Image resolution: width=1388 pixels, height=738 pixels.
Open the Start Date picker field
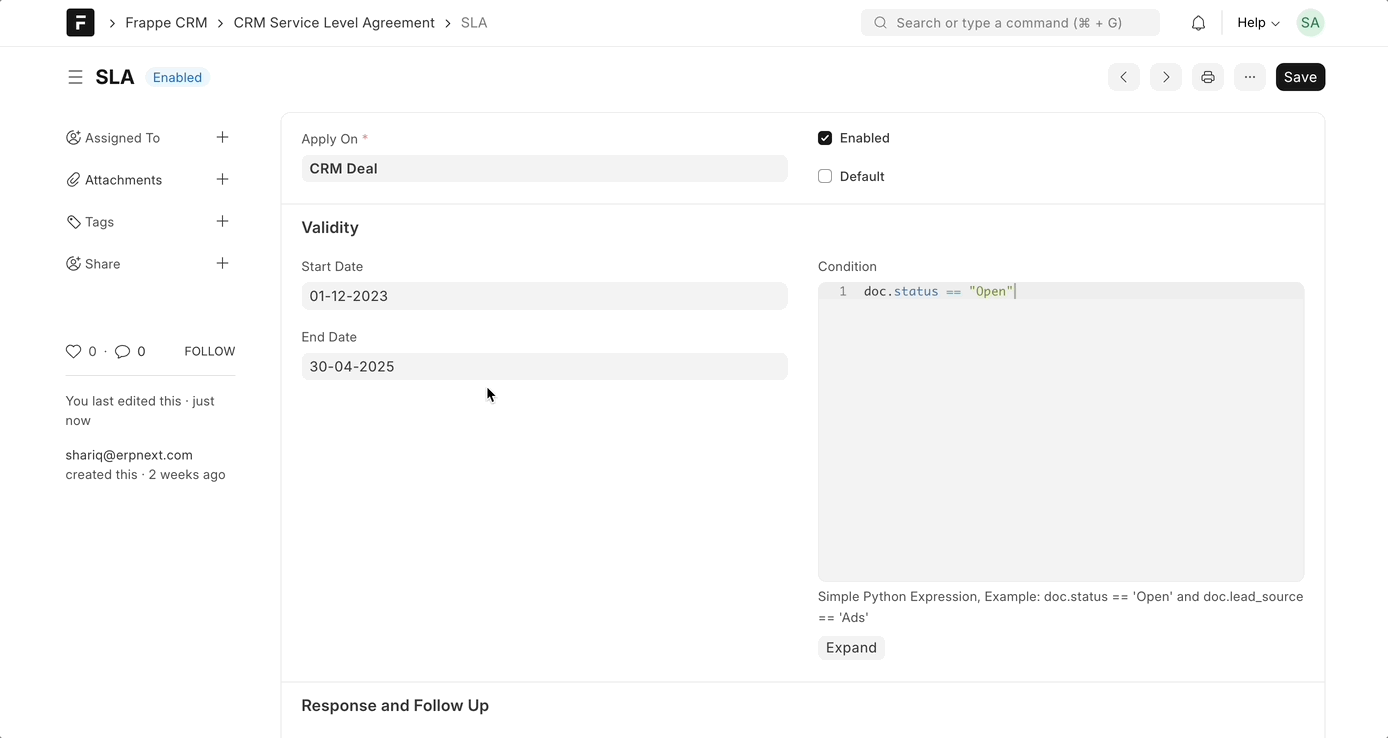coord(544,296)
